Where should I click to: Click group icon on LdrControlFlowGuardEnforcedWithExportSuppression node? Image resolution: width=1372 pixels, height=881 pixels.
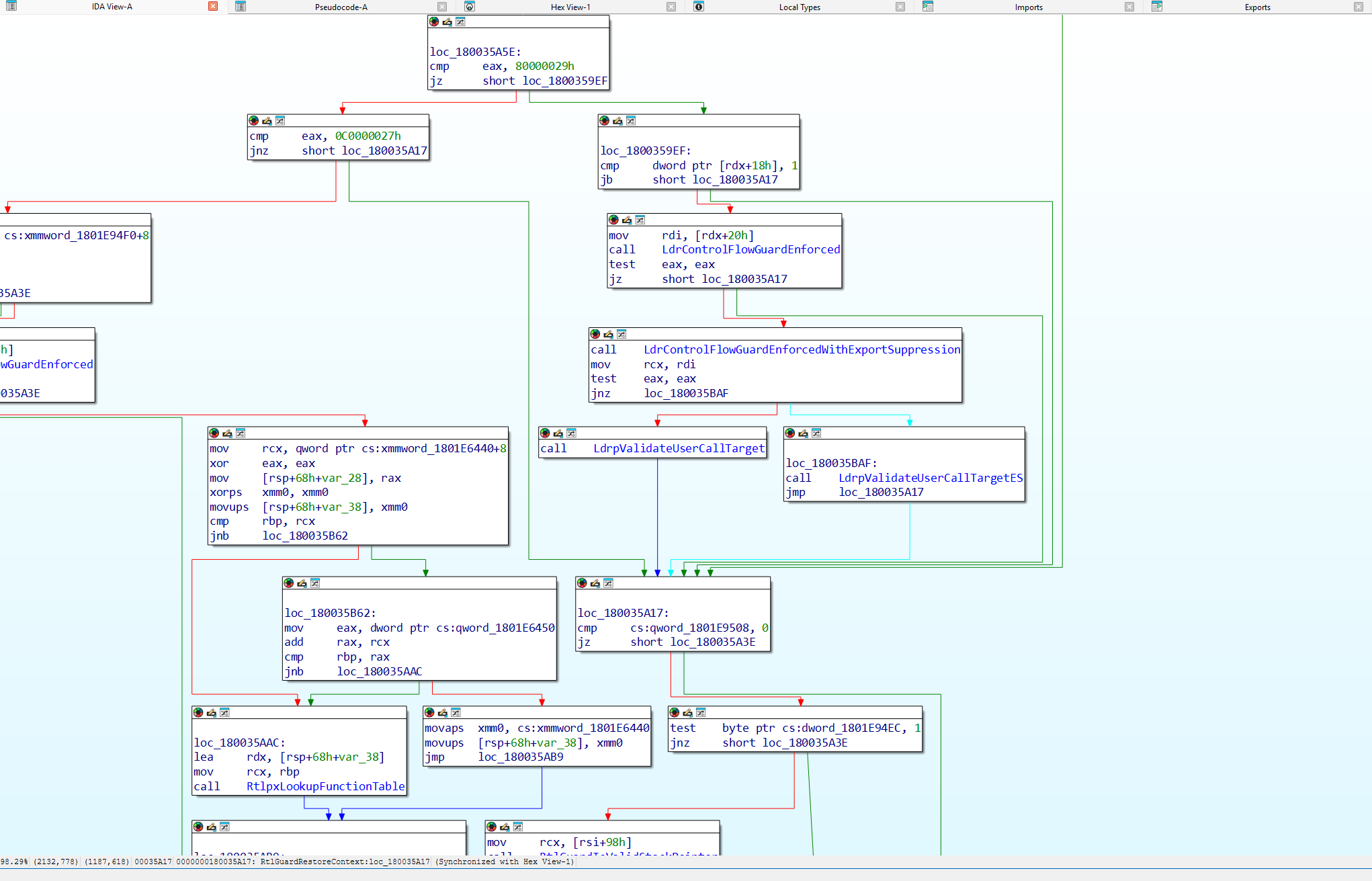click(x=621, y=334)
